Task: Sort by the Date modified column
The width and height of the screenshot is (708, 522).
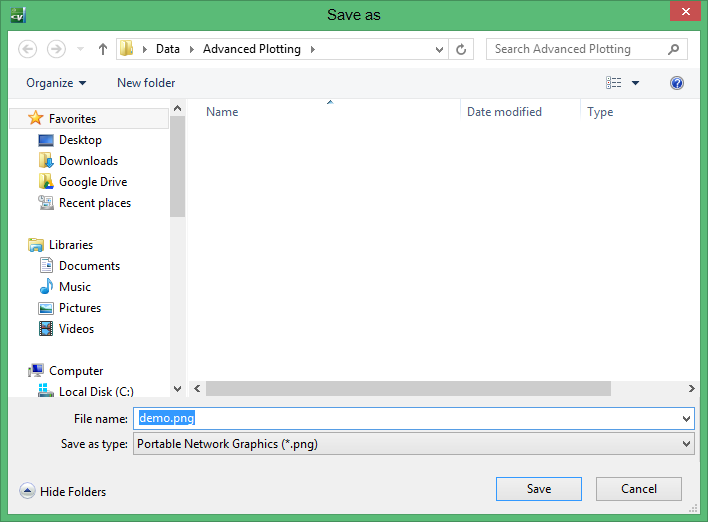Action: 504,112
